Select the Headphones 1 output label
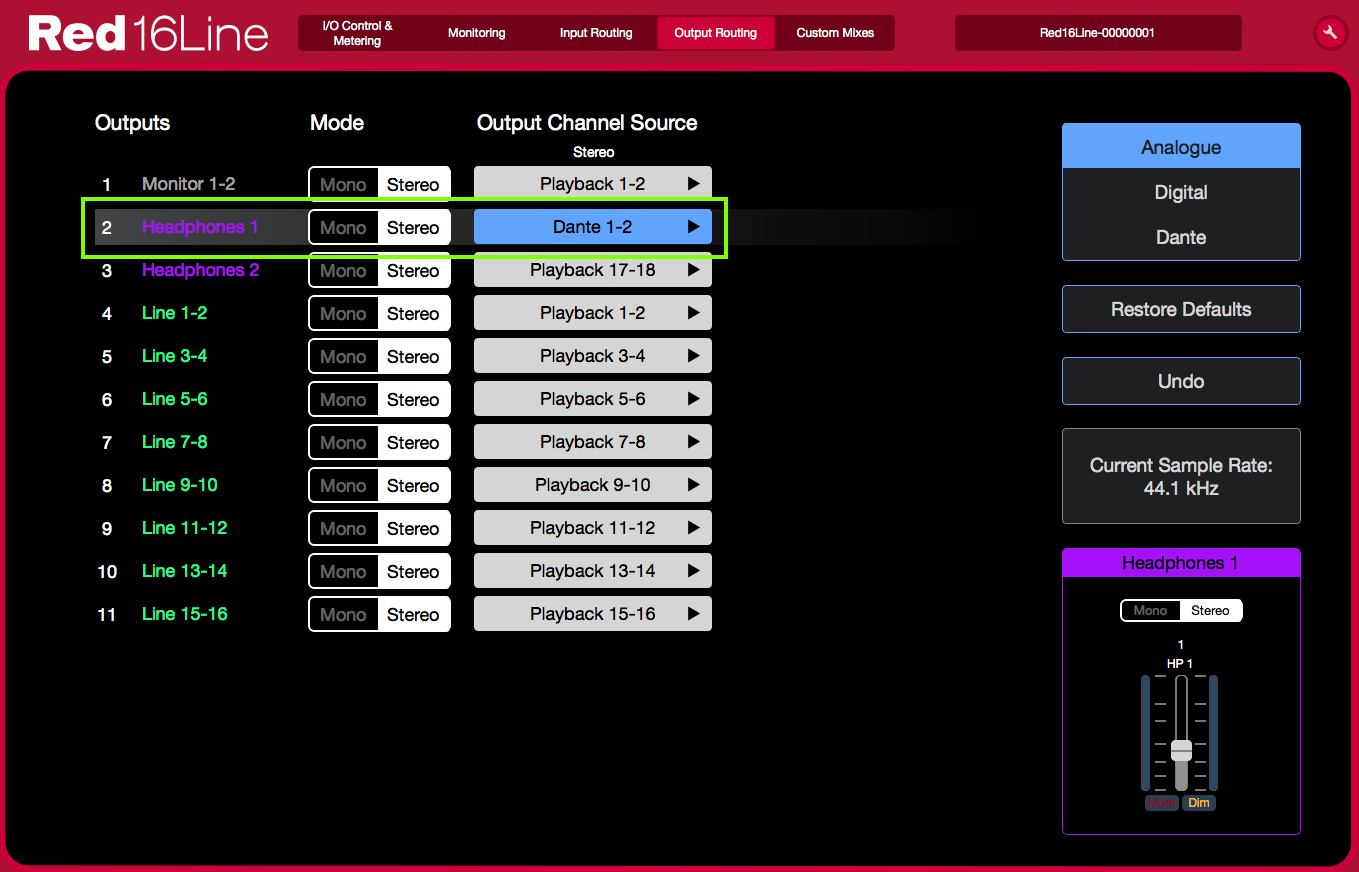Screen dimensions: 1359x872 pos(200,227)
